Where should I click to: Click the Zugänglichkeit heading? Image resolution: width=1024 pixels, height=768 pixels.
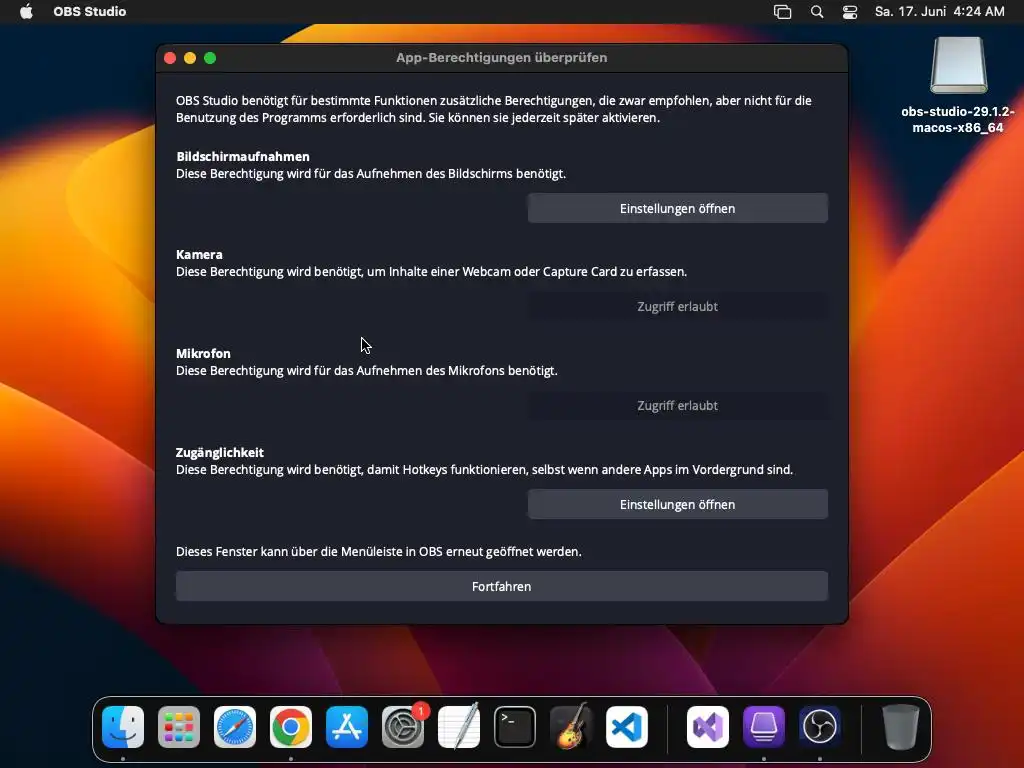[x=220, y=453]
